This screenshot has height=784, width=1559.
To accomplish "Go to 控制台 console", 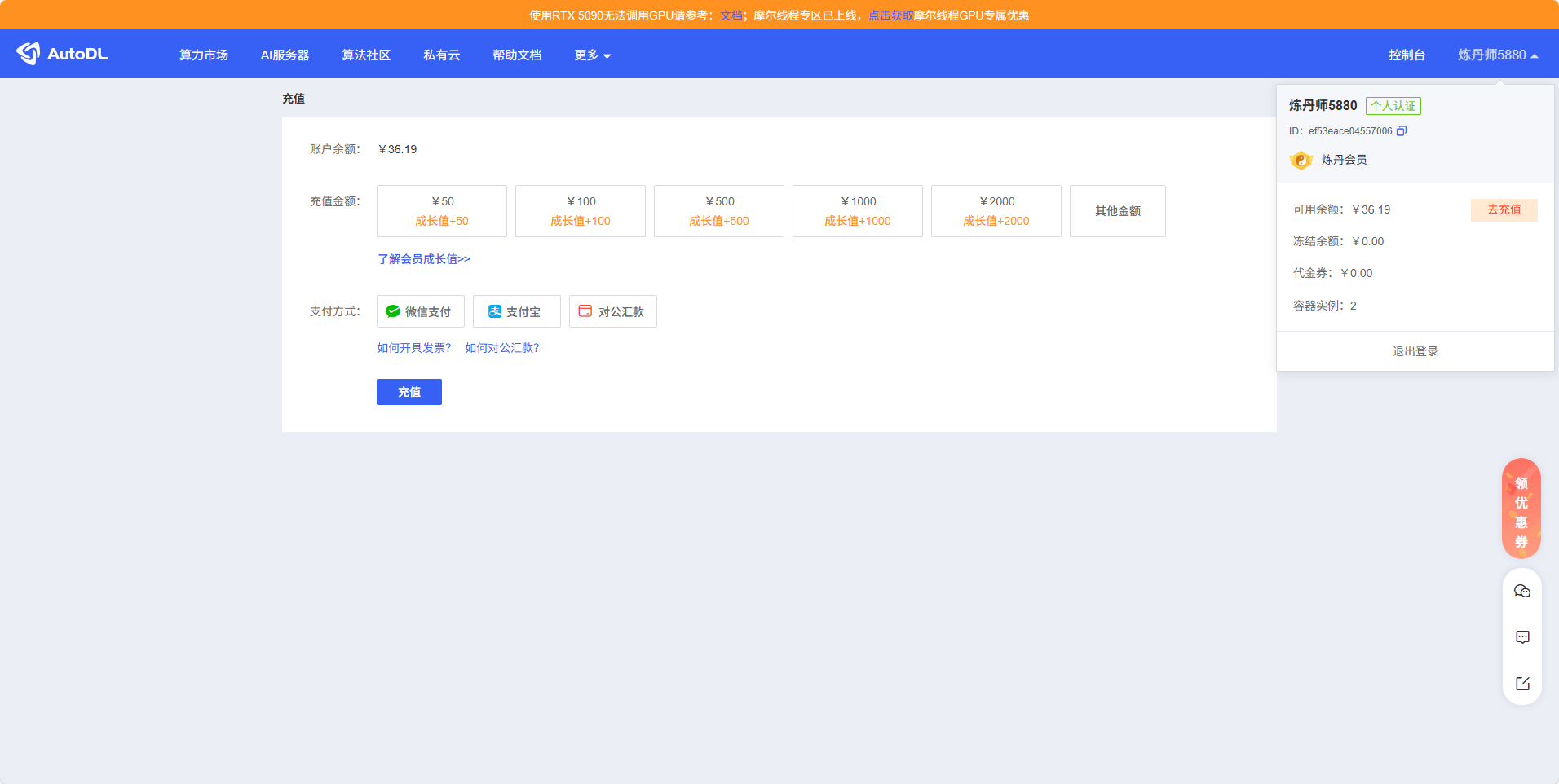I will coord(1407,55).
